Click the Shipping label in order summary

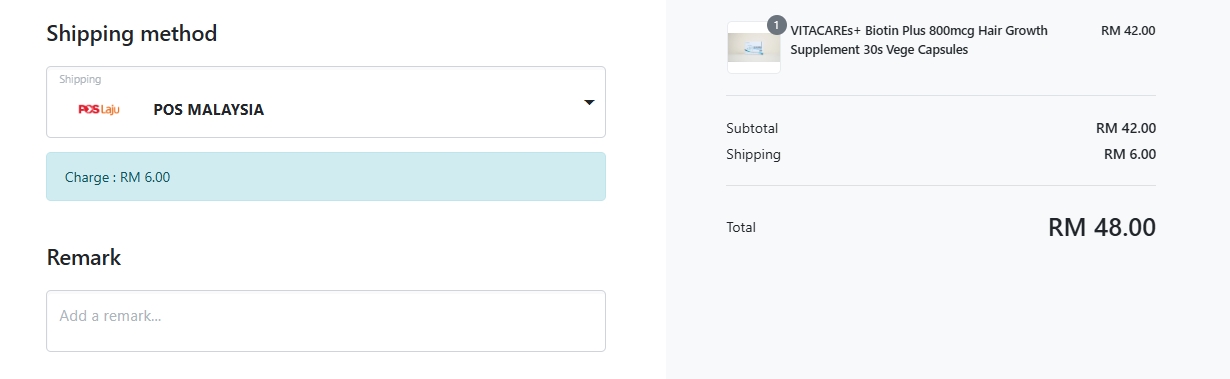753,154
